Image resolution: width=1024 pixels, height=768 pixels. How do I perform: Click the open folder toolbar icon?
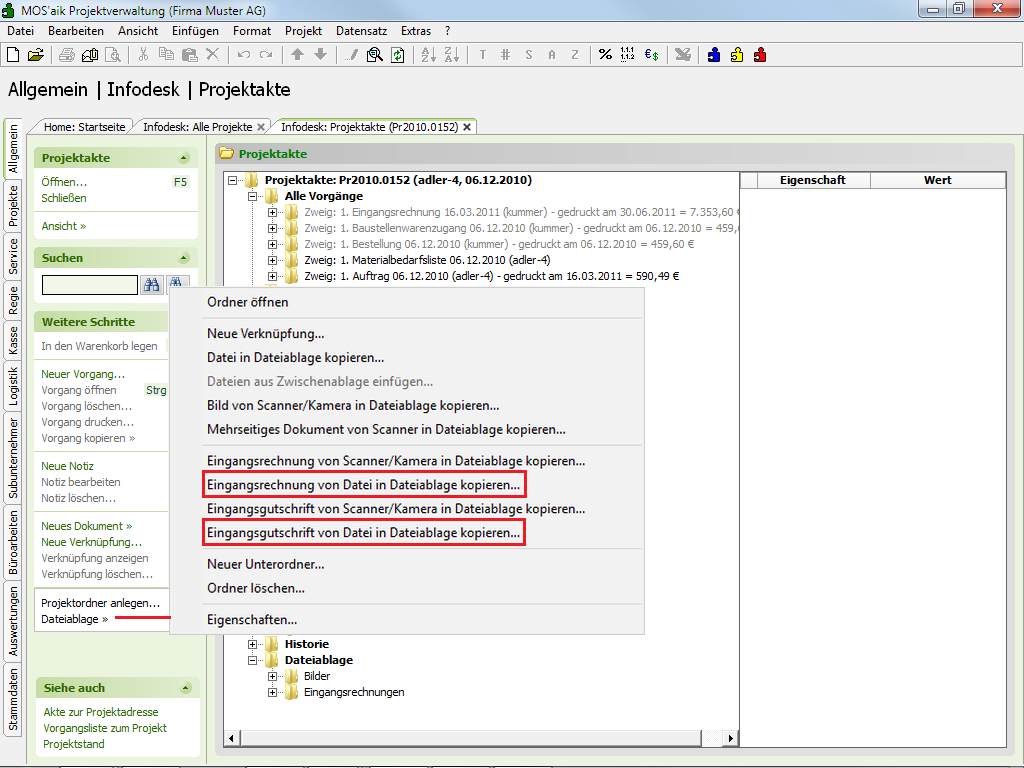point(36,55)
